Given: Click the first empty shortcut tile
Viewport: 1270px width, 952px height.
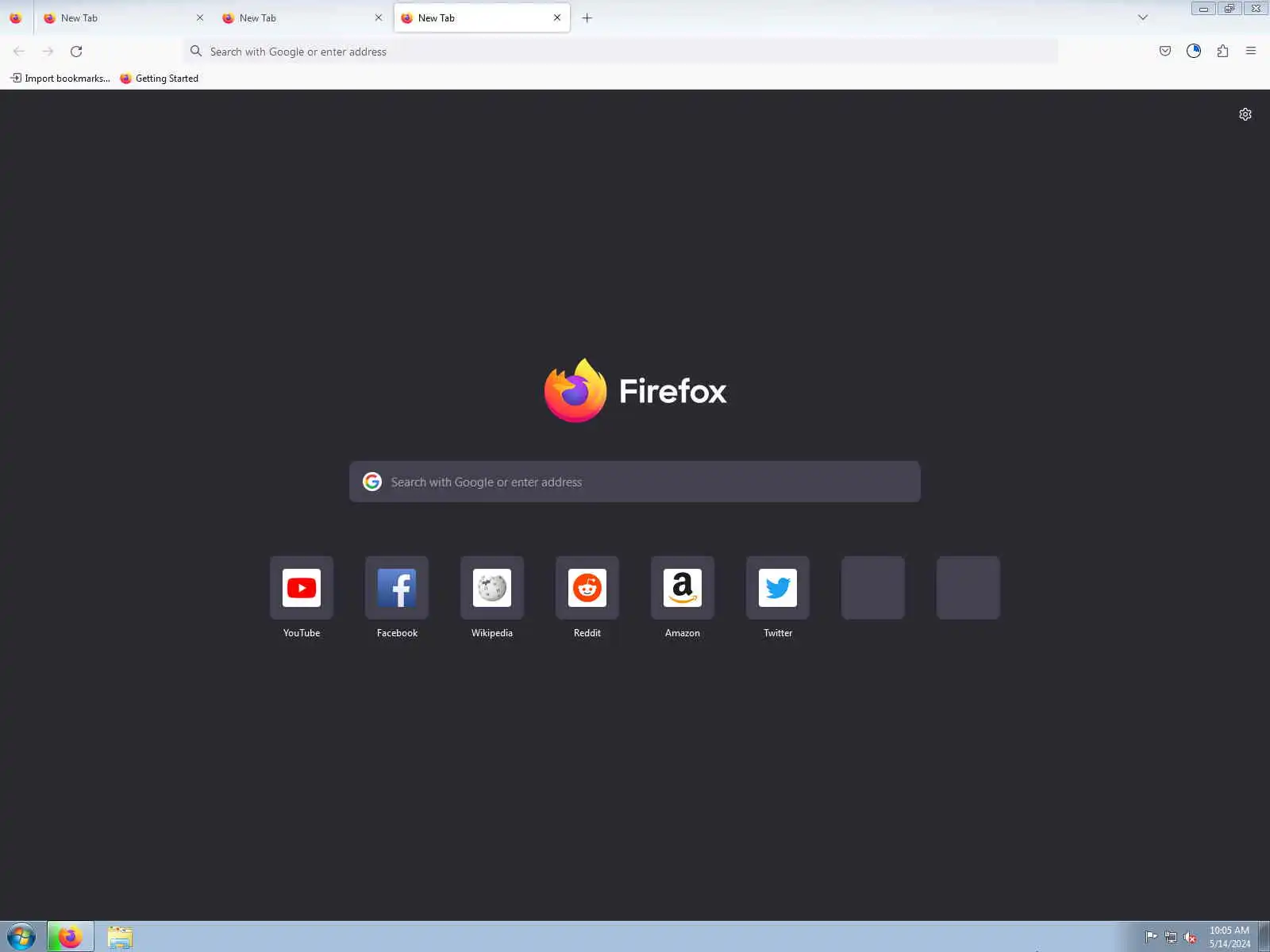Looking at the screenshot, I should click(873, 588).
